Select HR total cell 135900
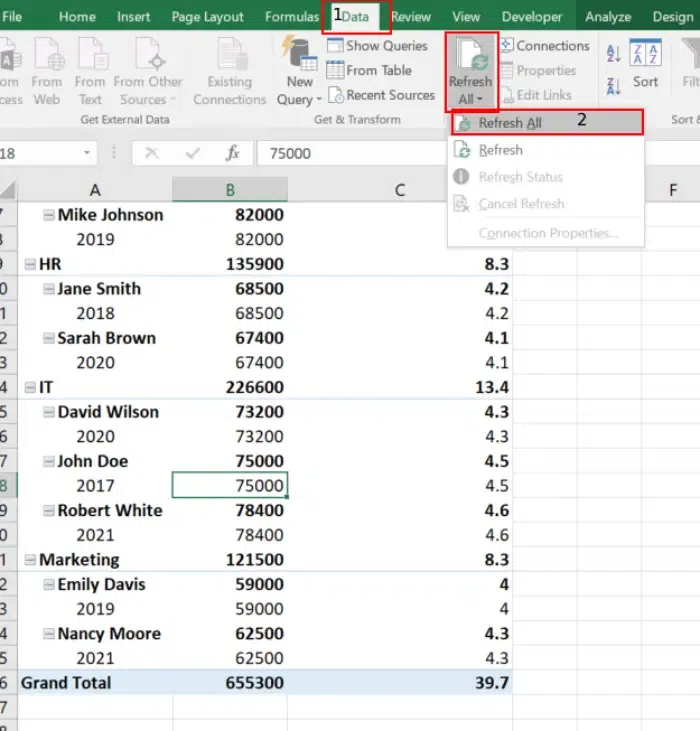 pyautogui.click(x=230, y=264)
